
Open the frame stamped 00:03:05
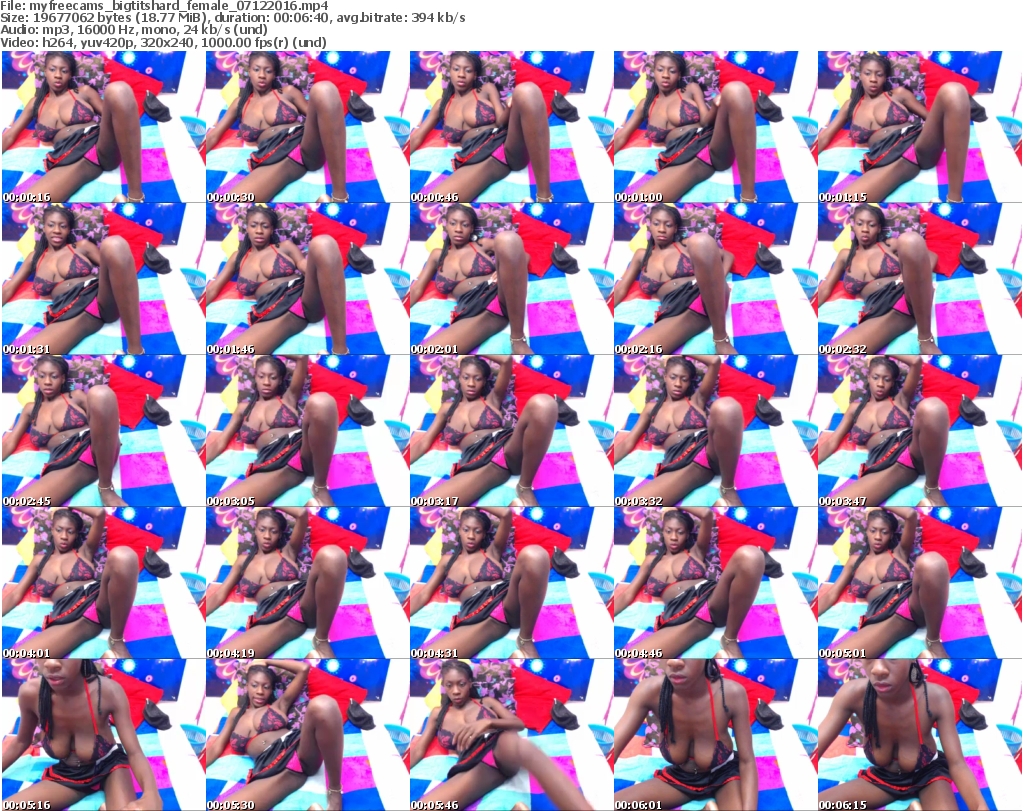307,431
